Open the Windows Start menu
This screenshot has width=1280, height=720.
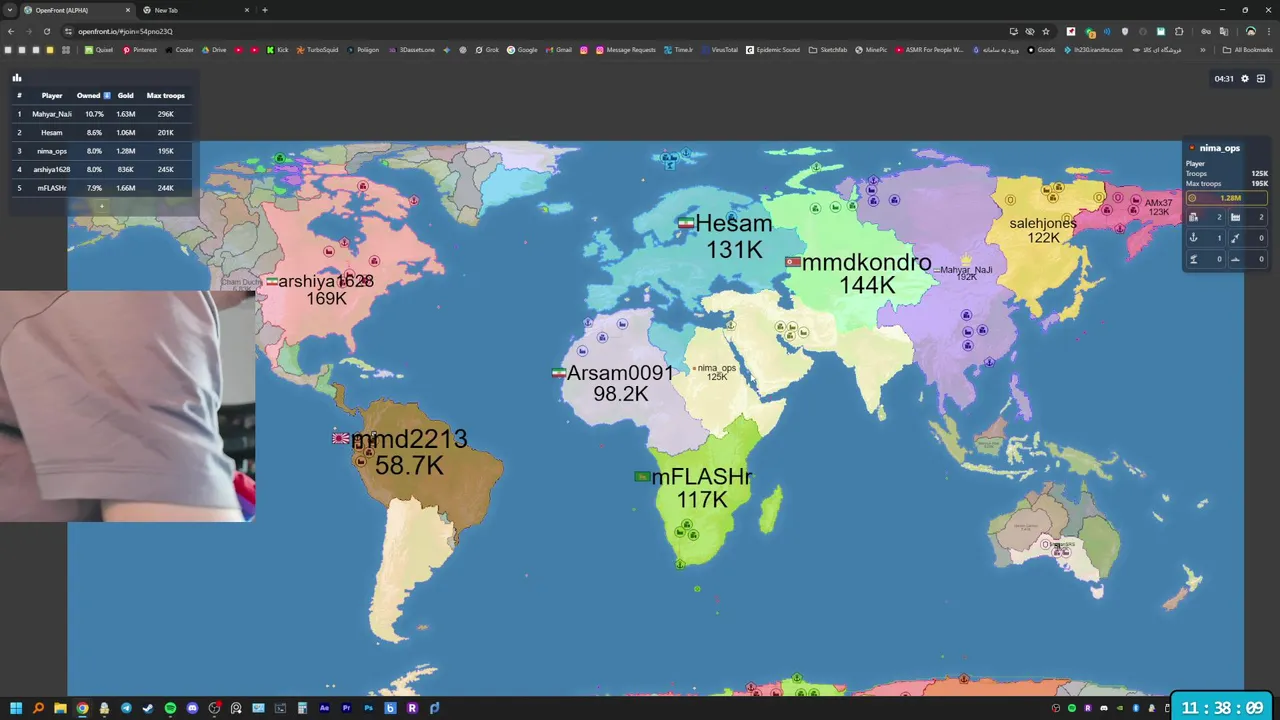click(x=16, y=708)
